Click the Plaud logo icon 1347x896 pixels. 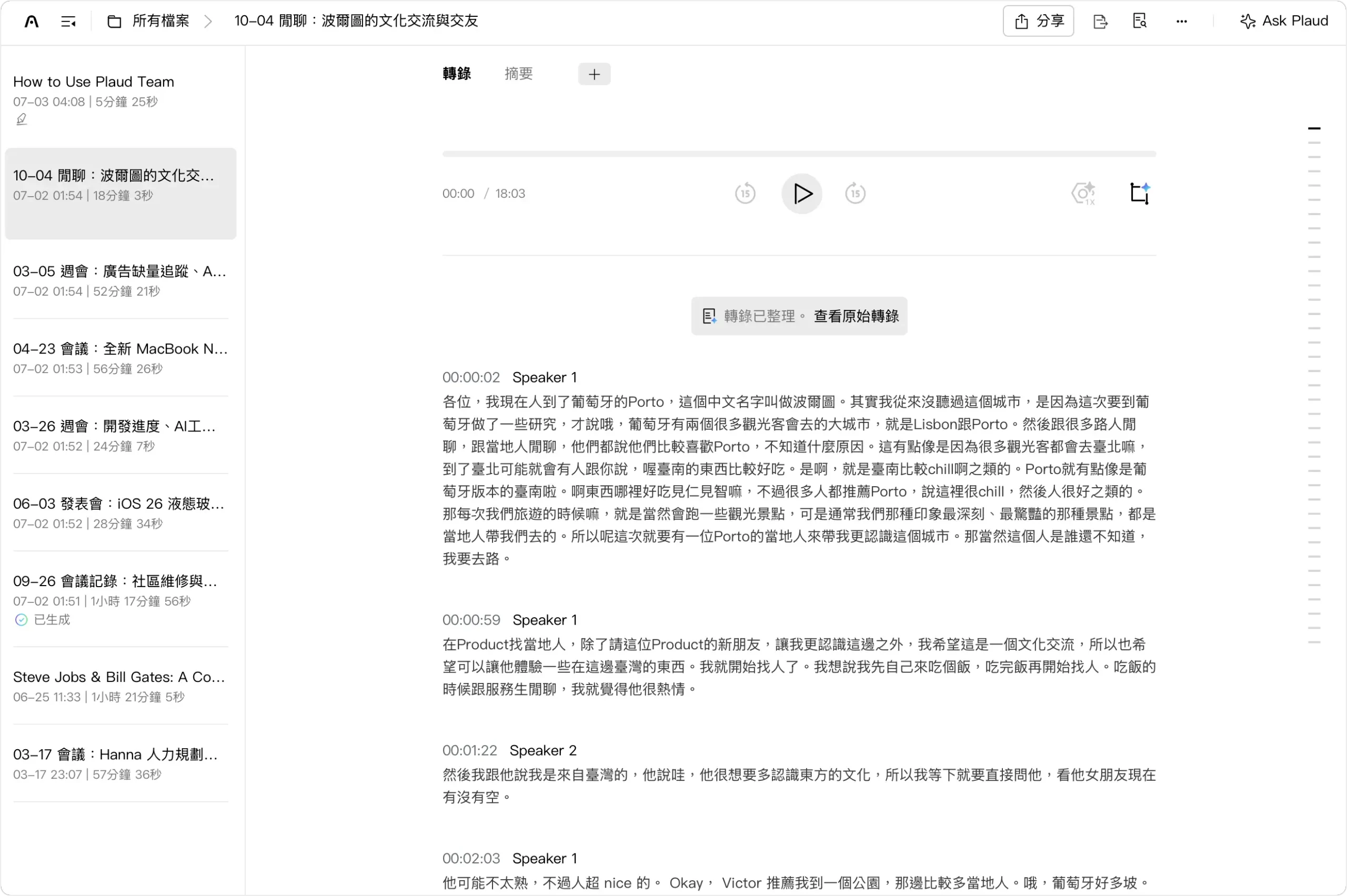(x=32, y=22)
